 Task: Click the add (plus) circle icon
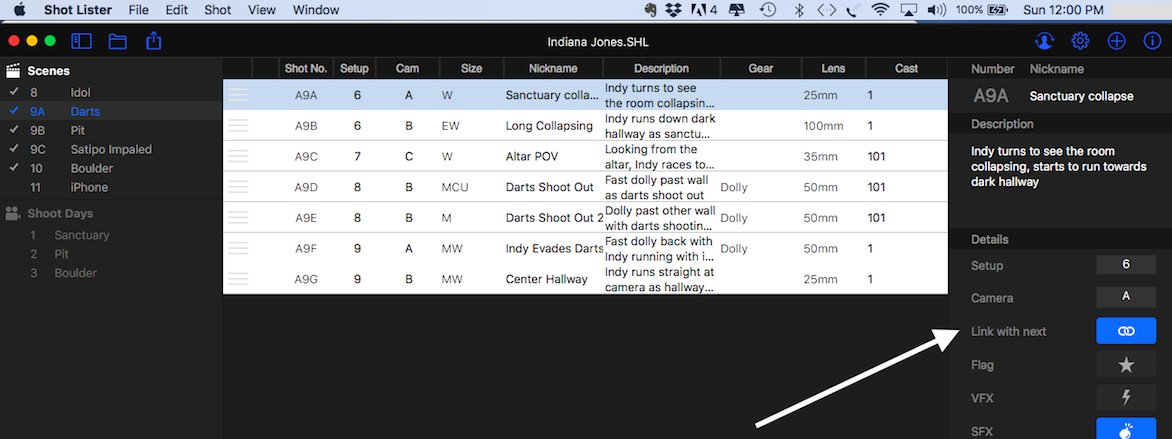coord(1117,41)
